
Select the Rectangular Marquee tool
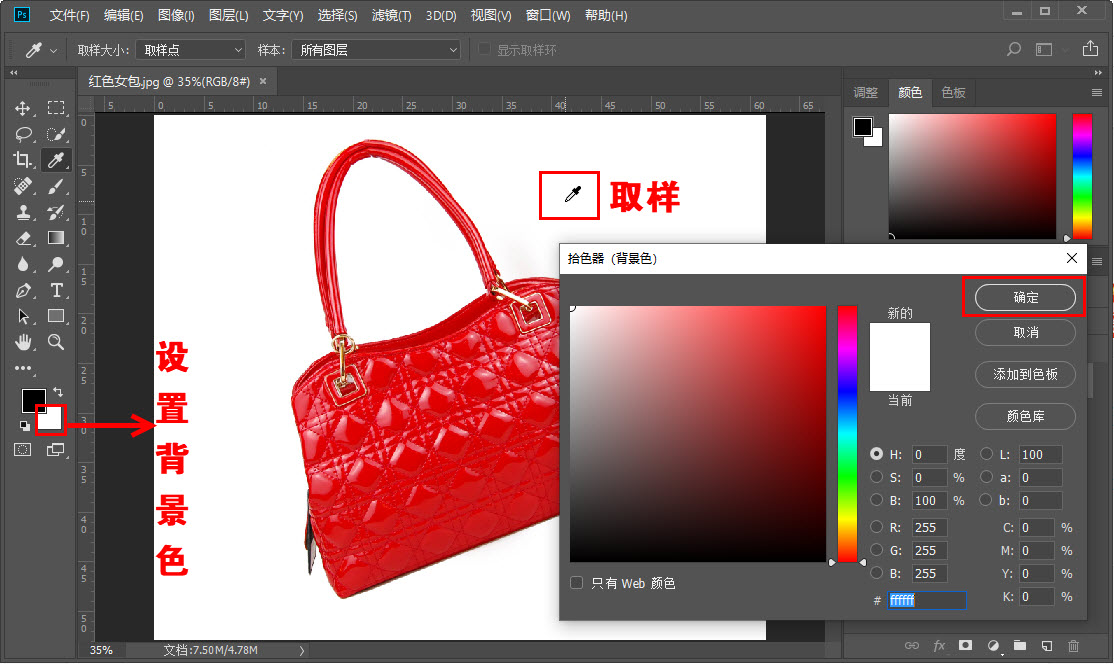pos(56,108)
